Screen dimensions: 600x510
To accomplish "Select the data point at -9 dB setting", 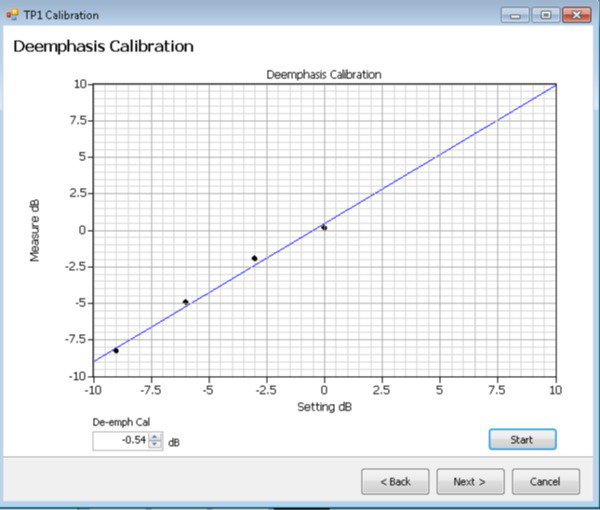I will tap(116, 350).
